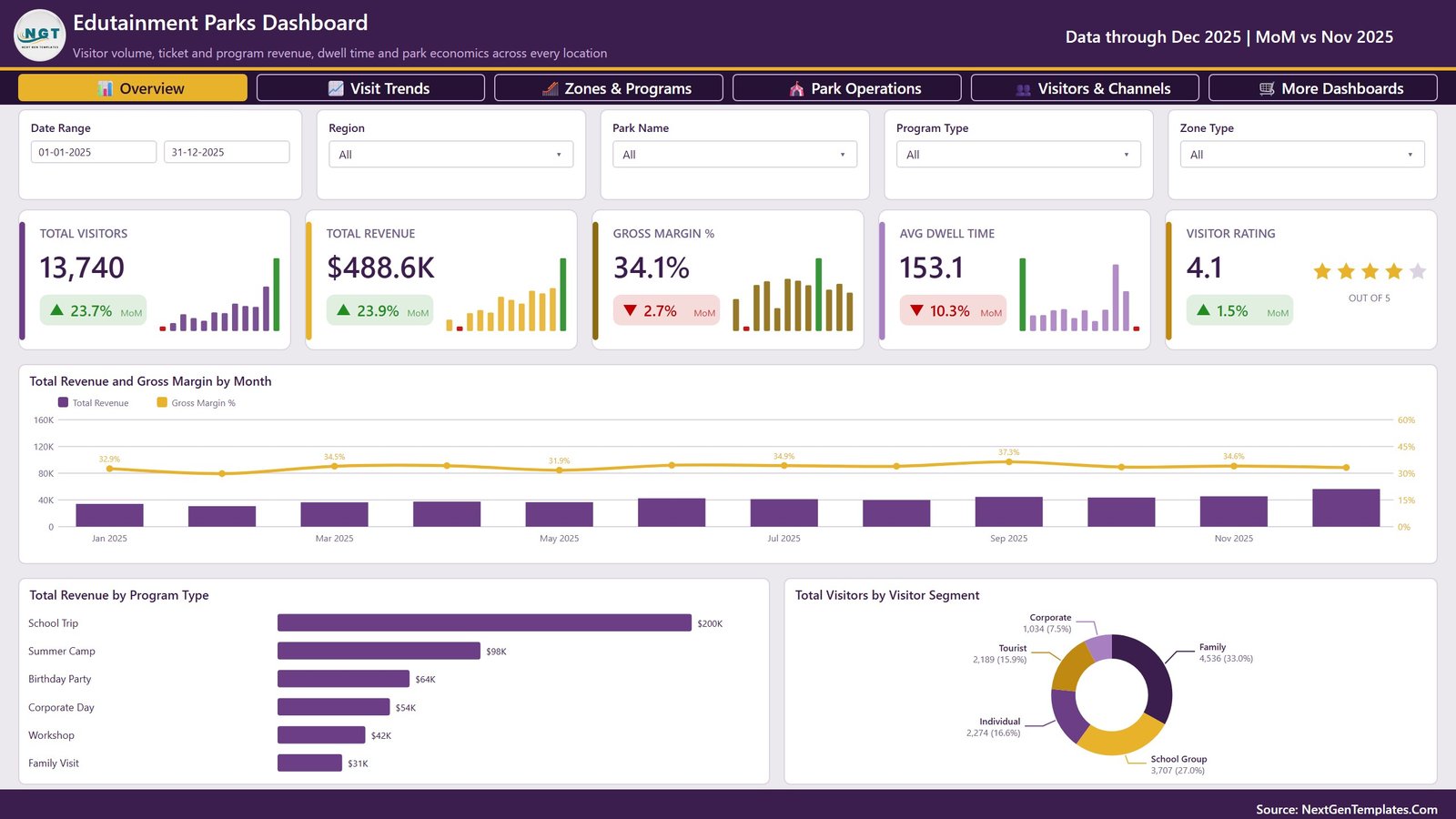Select the Summer Camp revenue bar
Screen dimensions: 1456x819
pyautogui.click(x=379, y=651)
